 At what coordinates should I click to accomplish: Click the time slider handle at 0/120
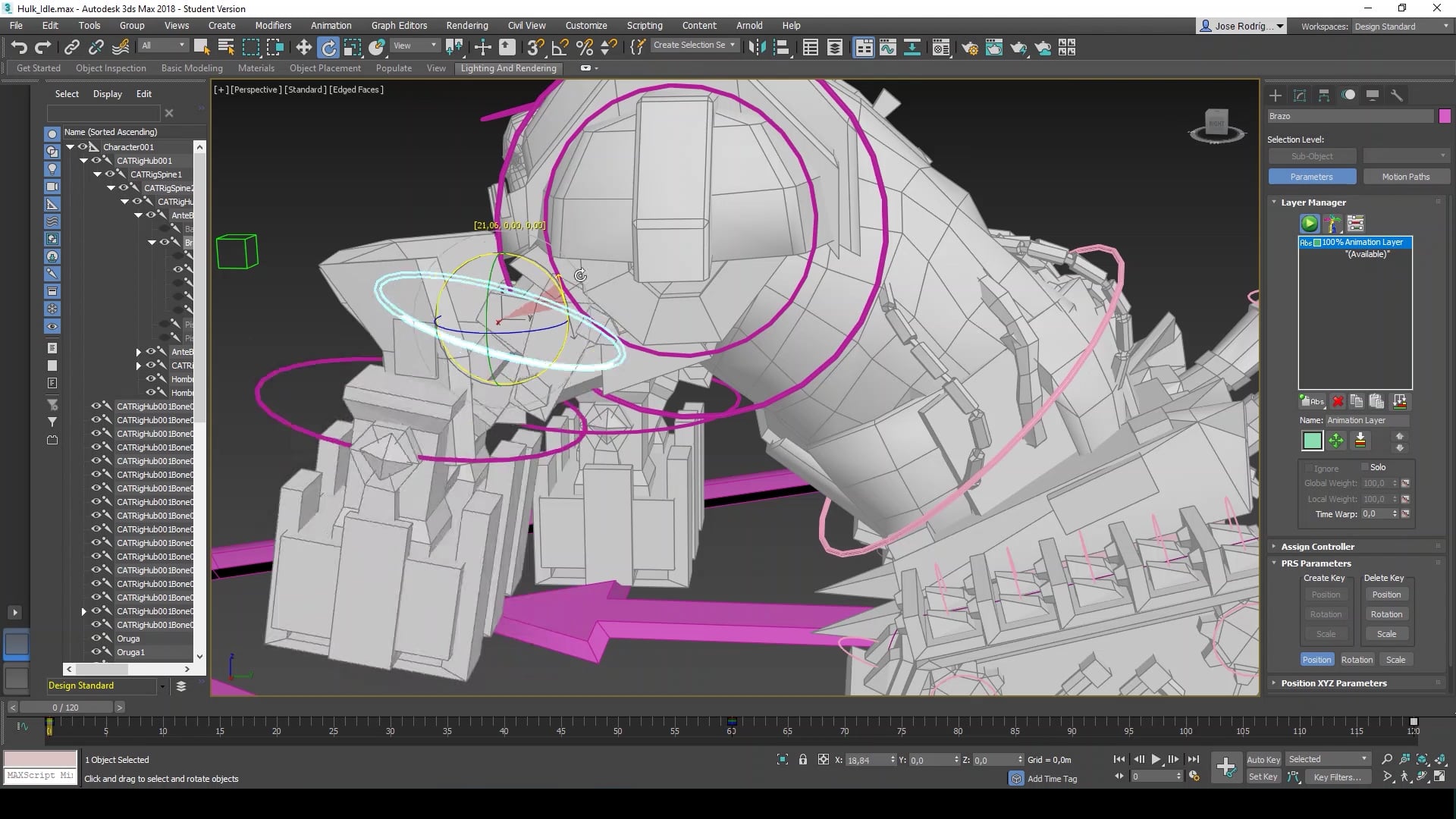[x=65, y=707]
